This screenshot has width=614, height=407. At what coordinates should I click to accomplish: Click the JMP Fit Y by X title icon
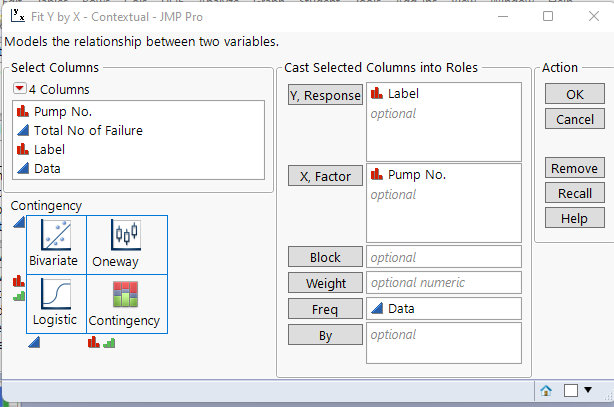(x=14, y=17)
